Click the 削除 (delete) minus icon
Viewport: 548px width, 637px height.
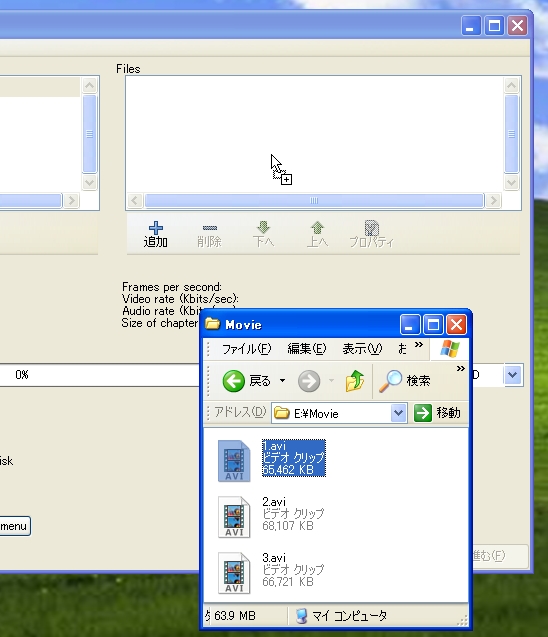point(210,228)
